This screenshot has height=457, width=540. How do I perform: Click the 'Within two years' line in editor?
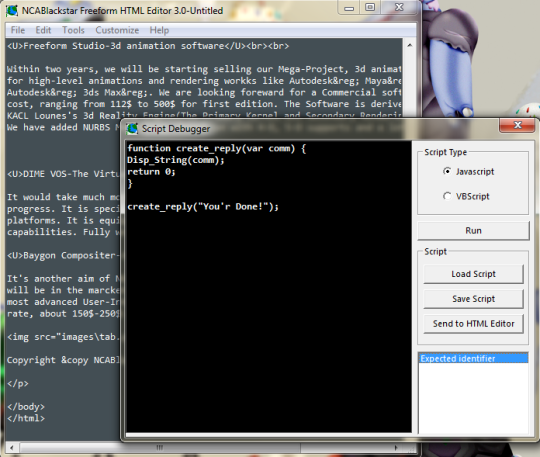[204, 69]
